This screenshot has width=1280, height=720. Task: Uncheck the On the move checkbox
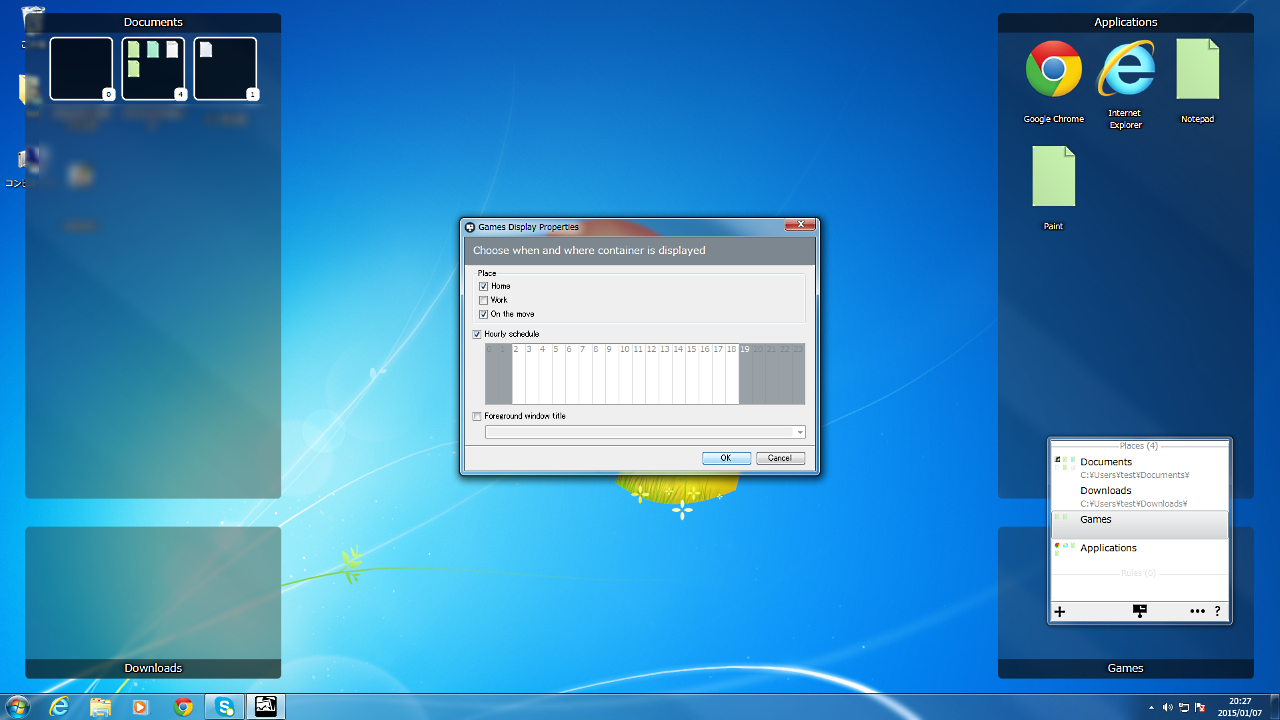[484, 314]
